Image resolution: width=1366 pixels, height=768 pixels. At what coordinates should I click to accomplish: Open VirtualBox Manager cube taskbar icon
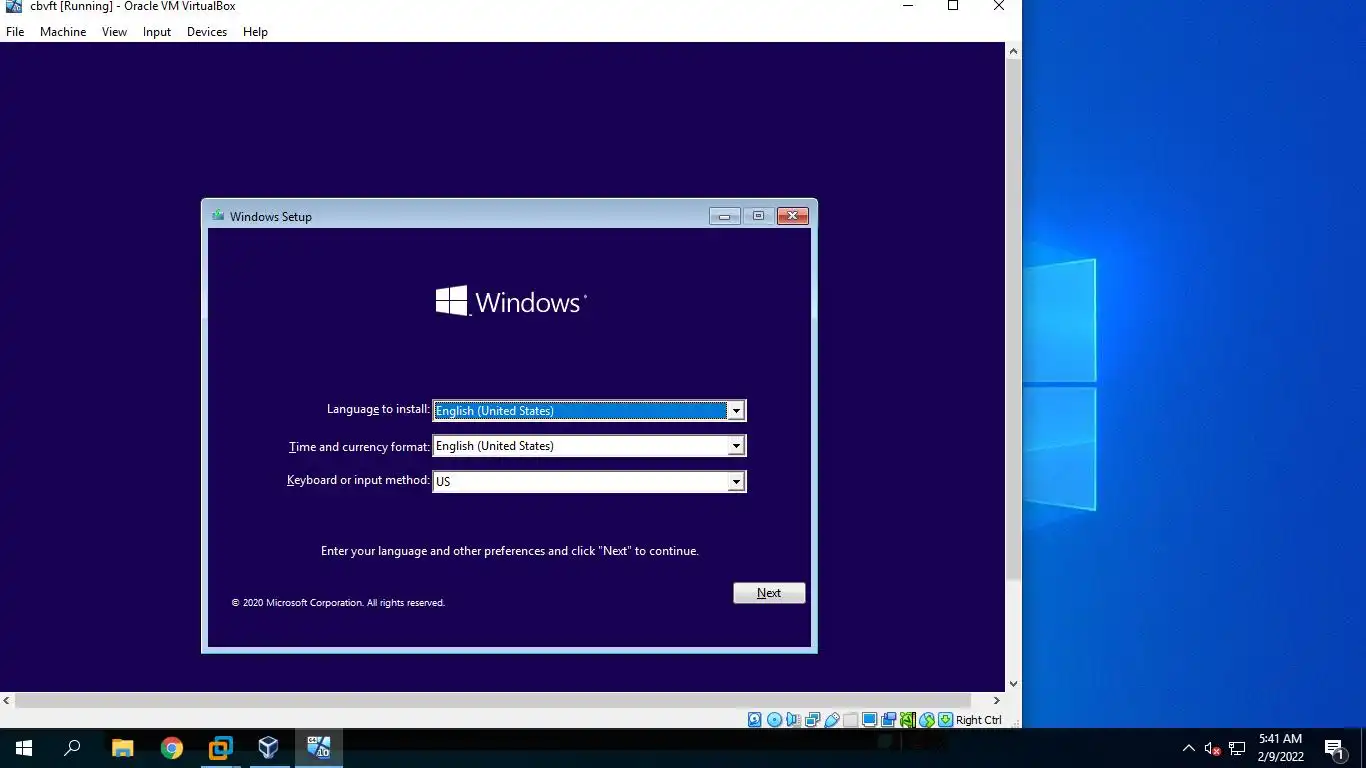pyautogui.click(x=268, y=748)
